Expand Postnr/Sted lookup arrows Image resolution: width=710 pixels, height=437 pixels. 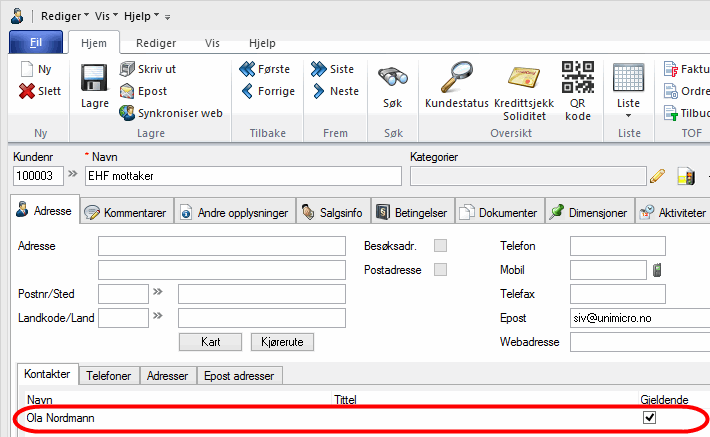tap(158, 293)
